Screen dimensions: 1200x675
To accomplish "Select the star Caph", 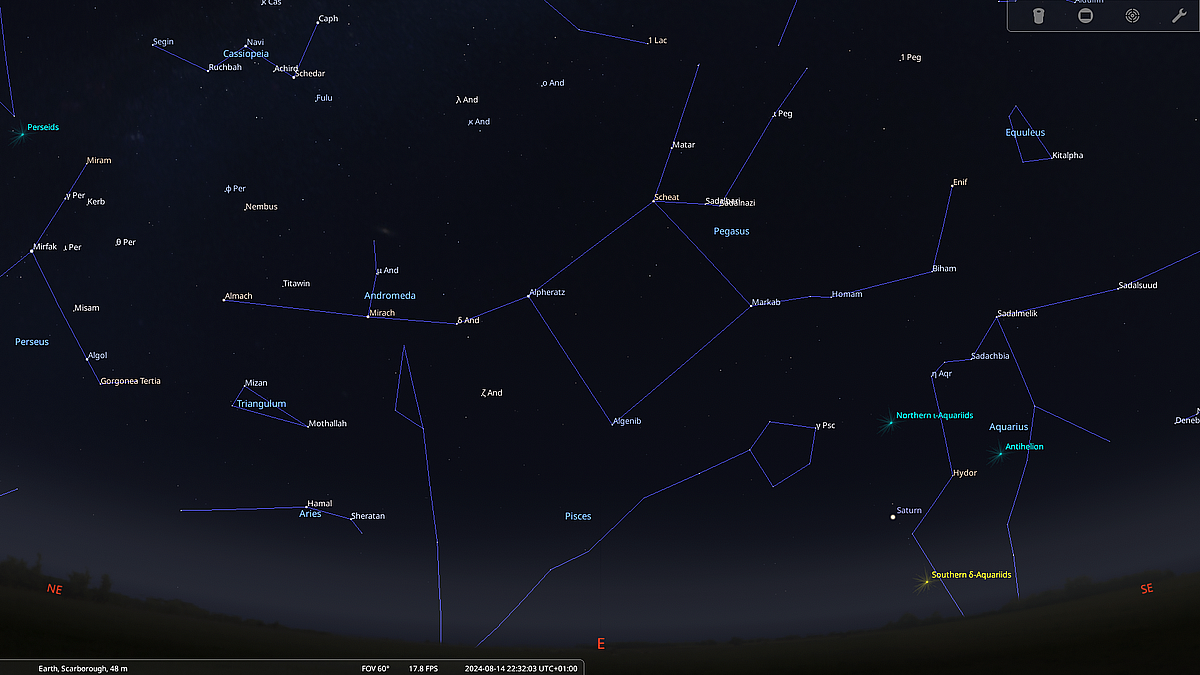I will click(317, 21).
